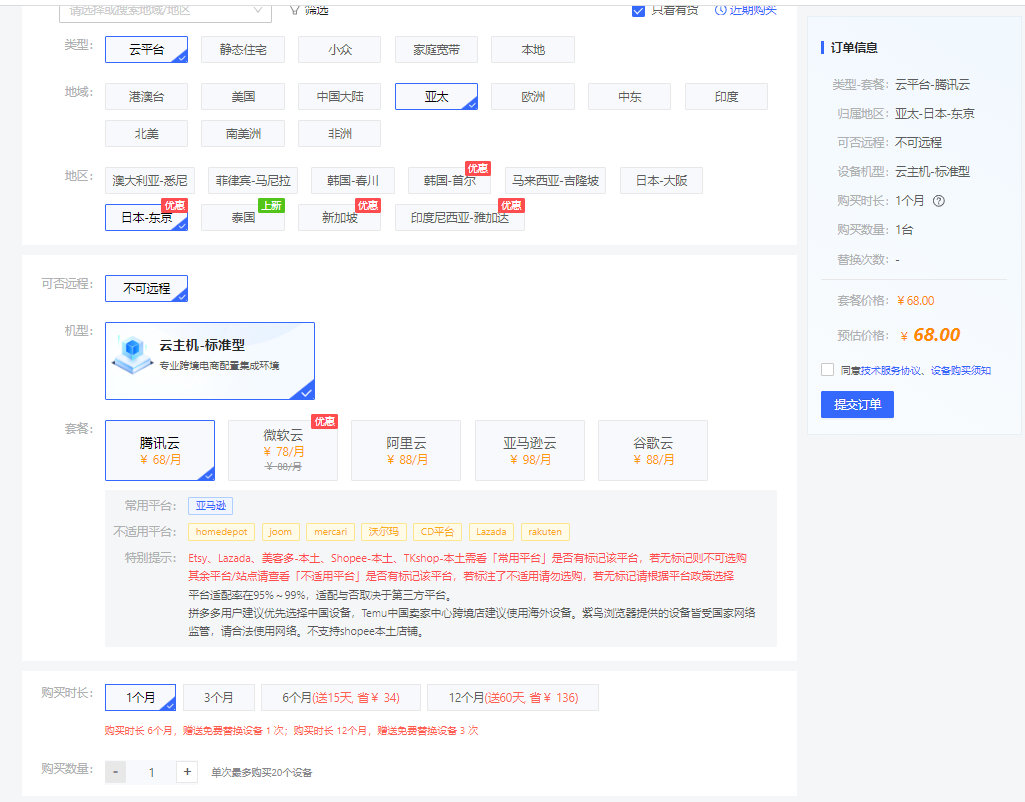Choose the 亚马逊云 package
1025x802 pixels.
[529, 450]
